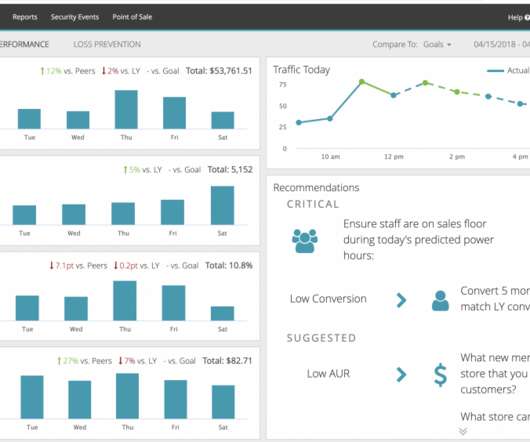Image resolution: width=530 pixels, height=442 pixels.
Task: Click the Total: 5,152 value
Action: pyautogui.click(x=230, y=170)
